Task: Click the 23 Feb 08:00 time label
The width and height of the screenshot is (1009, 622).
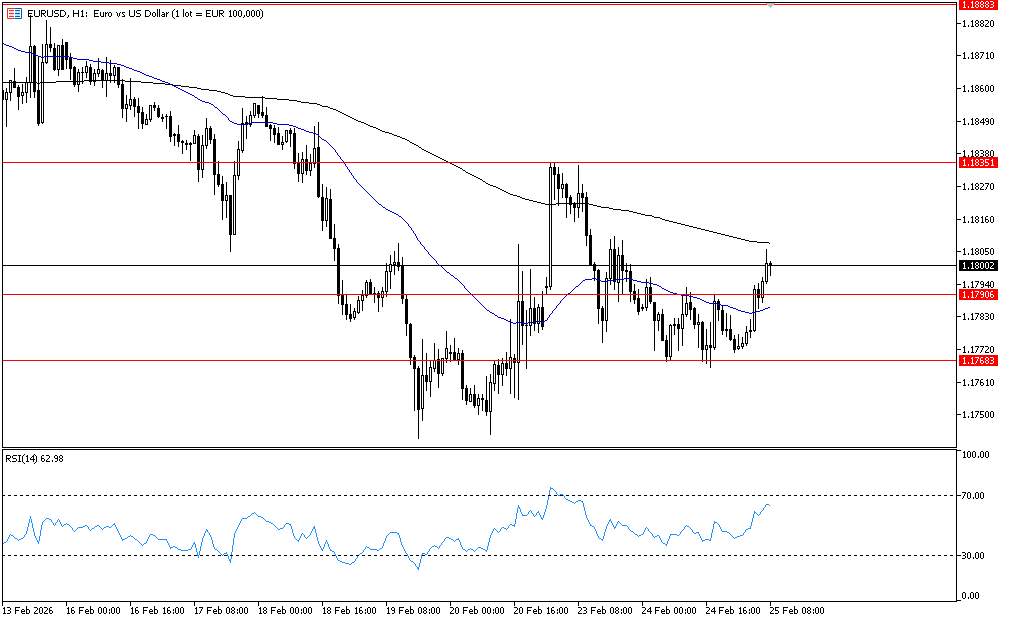Action: pos(606,609)
